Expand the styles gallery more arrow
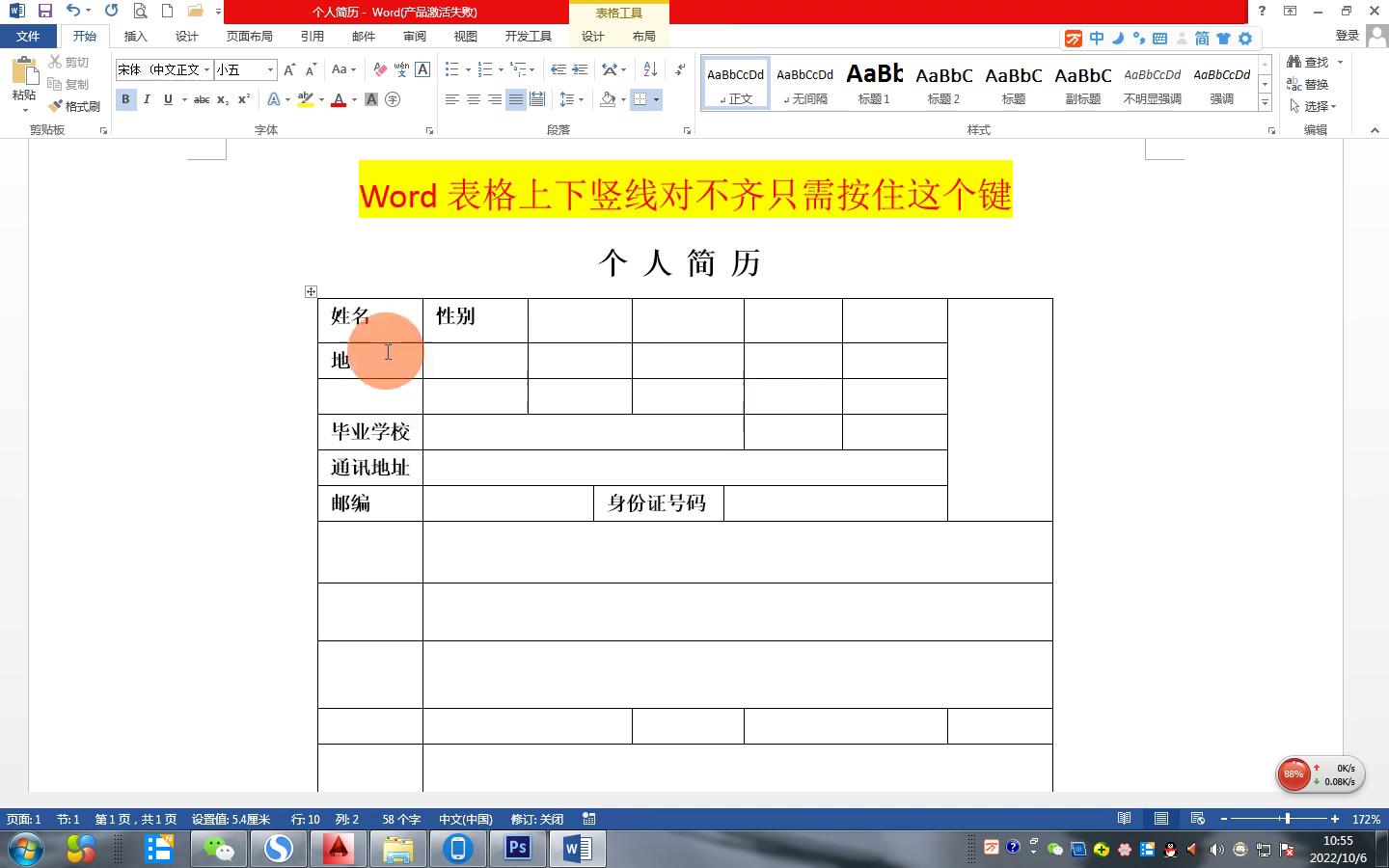The image size is (1389, 868). pos(1265,102)
